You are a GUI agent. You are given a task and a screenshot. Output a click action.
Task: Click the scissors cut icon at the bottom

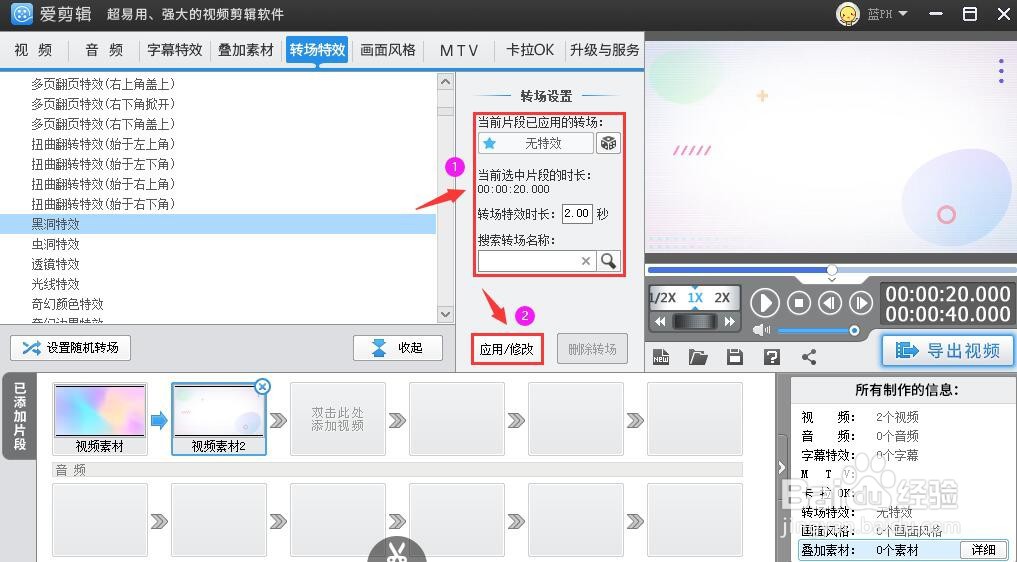[x=396, y=552]
